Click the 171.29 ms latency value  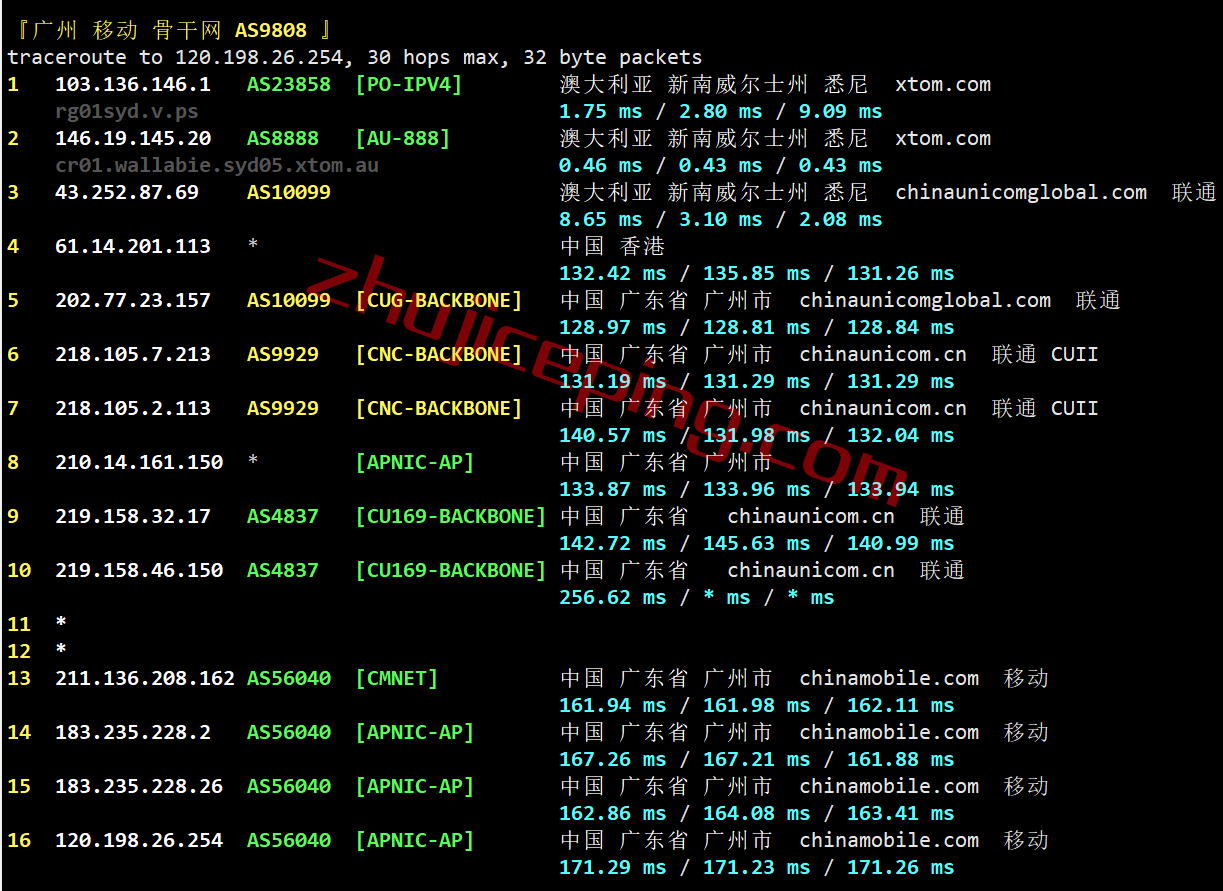pyautogui.click(x=613, y=868)
